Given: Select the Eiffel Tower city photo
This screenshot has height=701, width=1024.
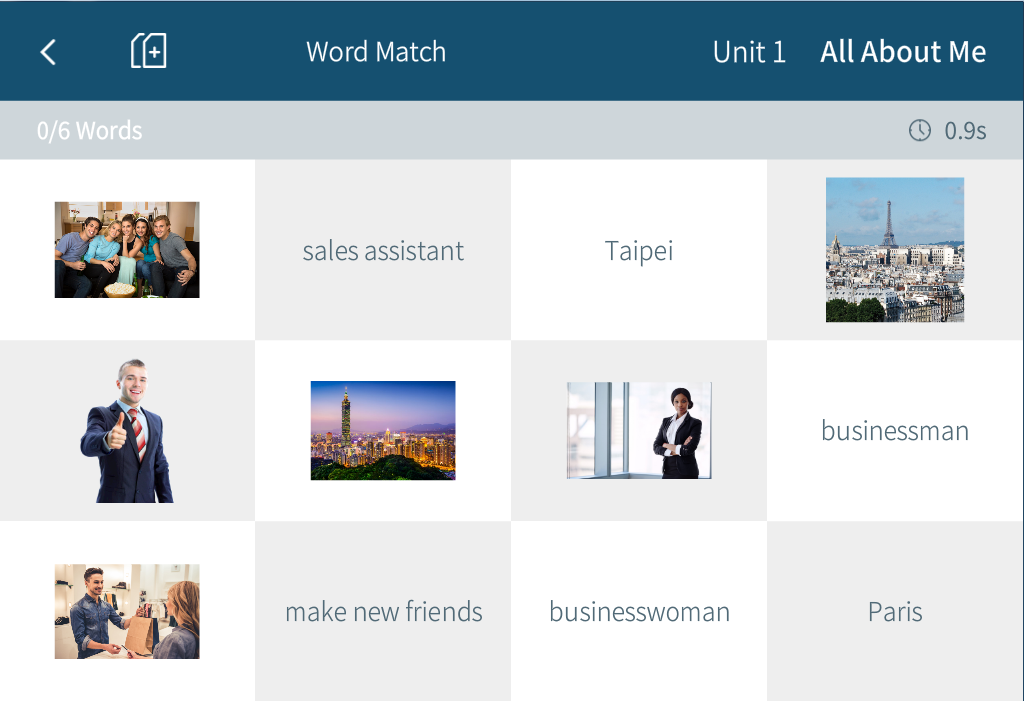Looking at the screenshot, I should click(x=895, y=250).
